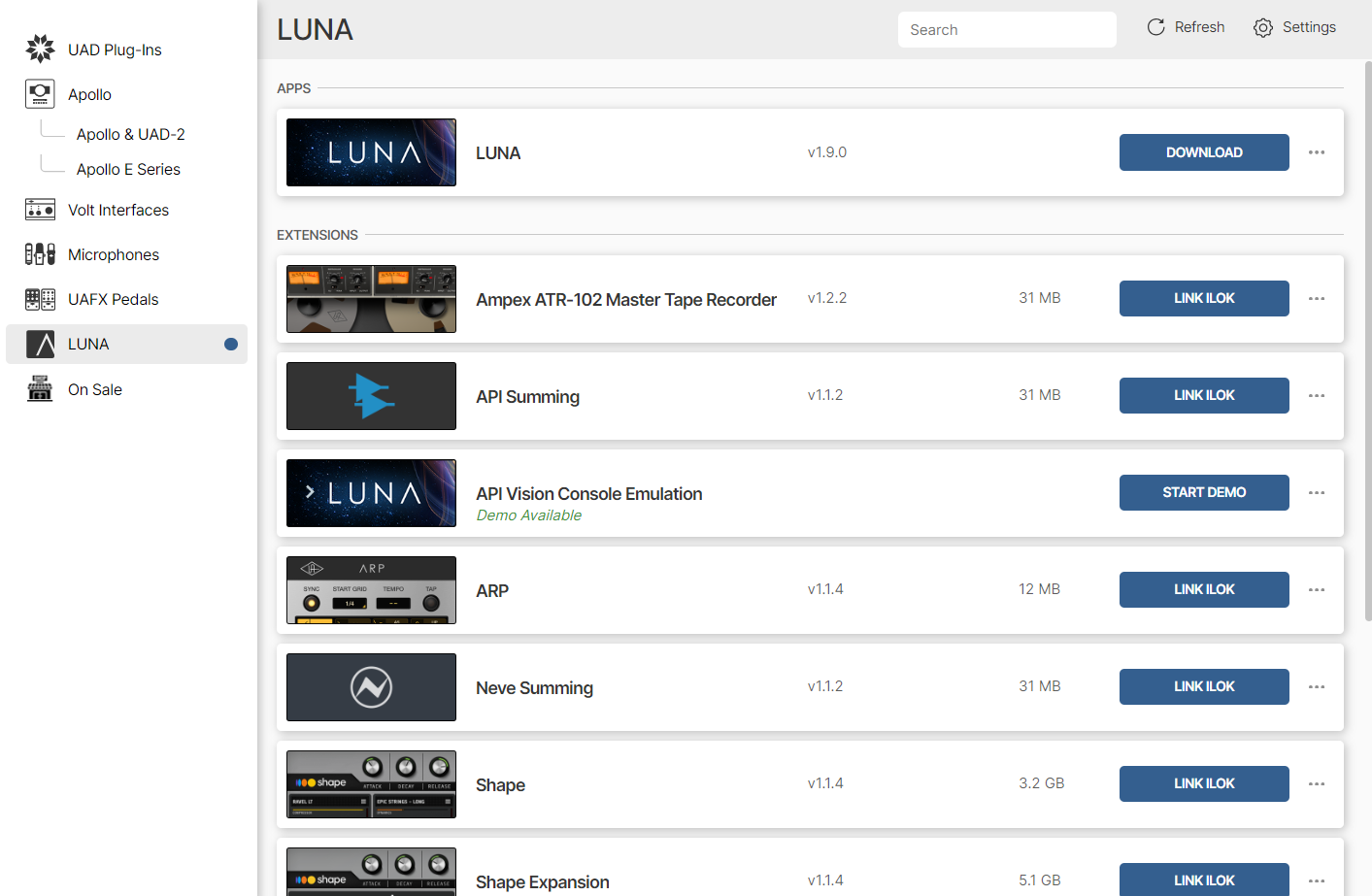Click the 'Demo Available' text
1372x896 pixels.
pyautogui.click(x=529, y=515)
